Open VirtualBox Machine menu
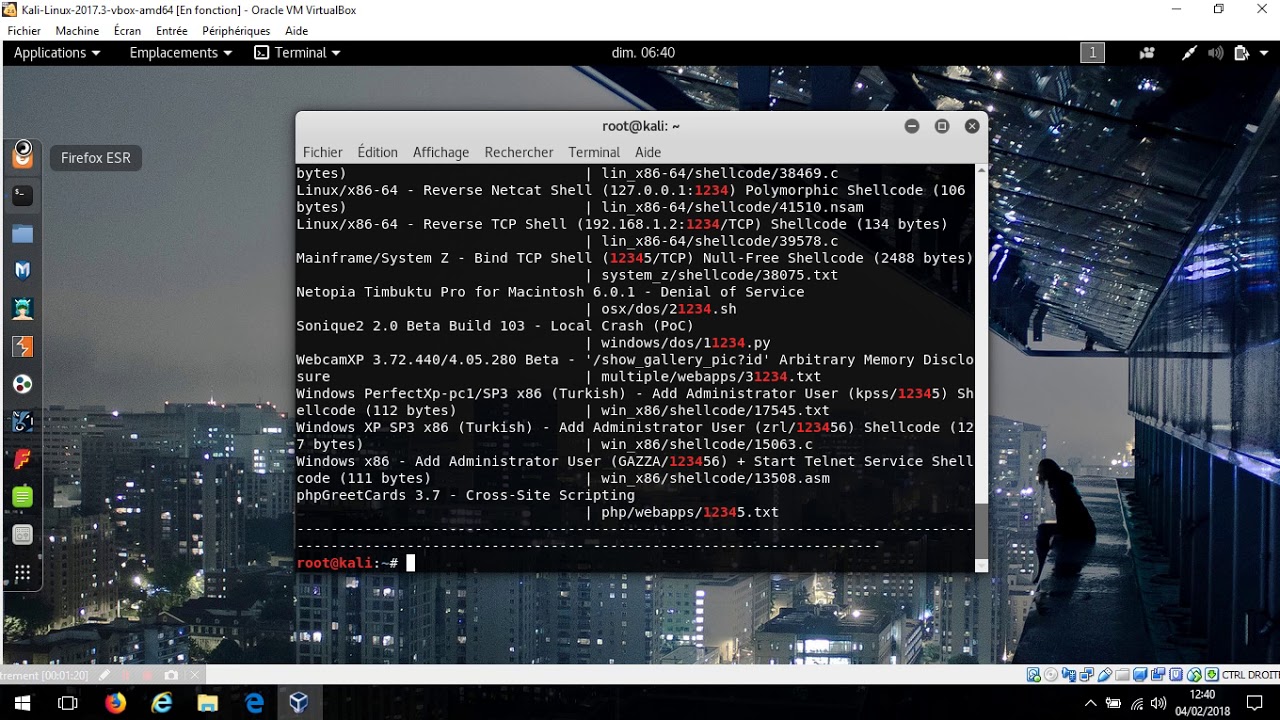This screenshot has height=720, width=1280. [77, 31]
